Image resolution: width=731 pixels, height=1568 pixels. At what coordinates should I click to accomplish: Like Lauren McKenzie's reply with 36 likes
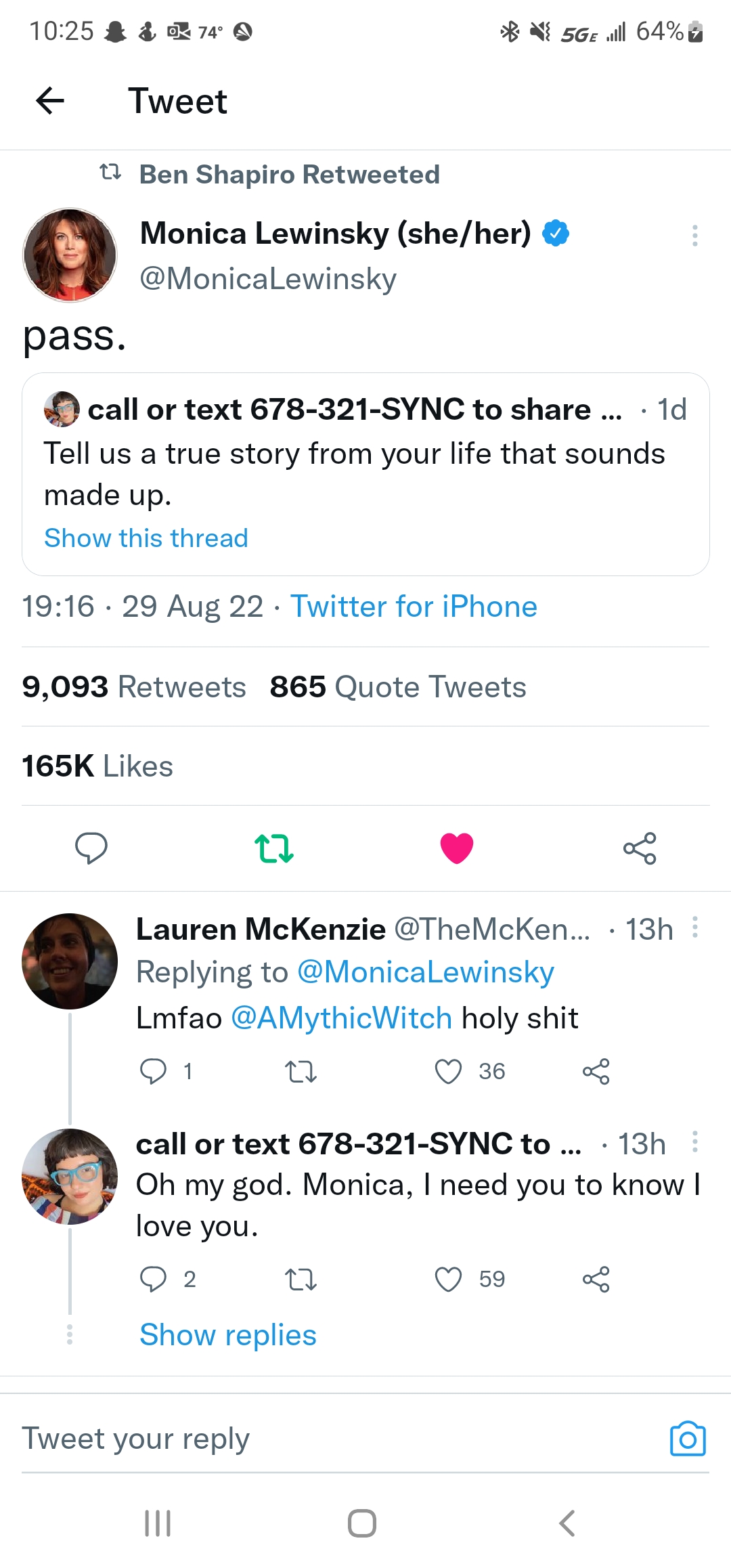tap(448, 1071)
